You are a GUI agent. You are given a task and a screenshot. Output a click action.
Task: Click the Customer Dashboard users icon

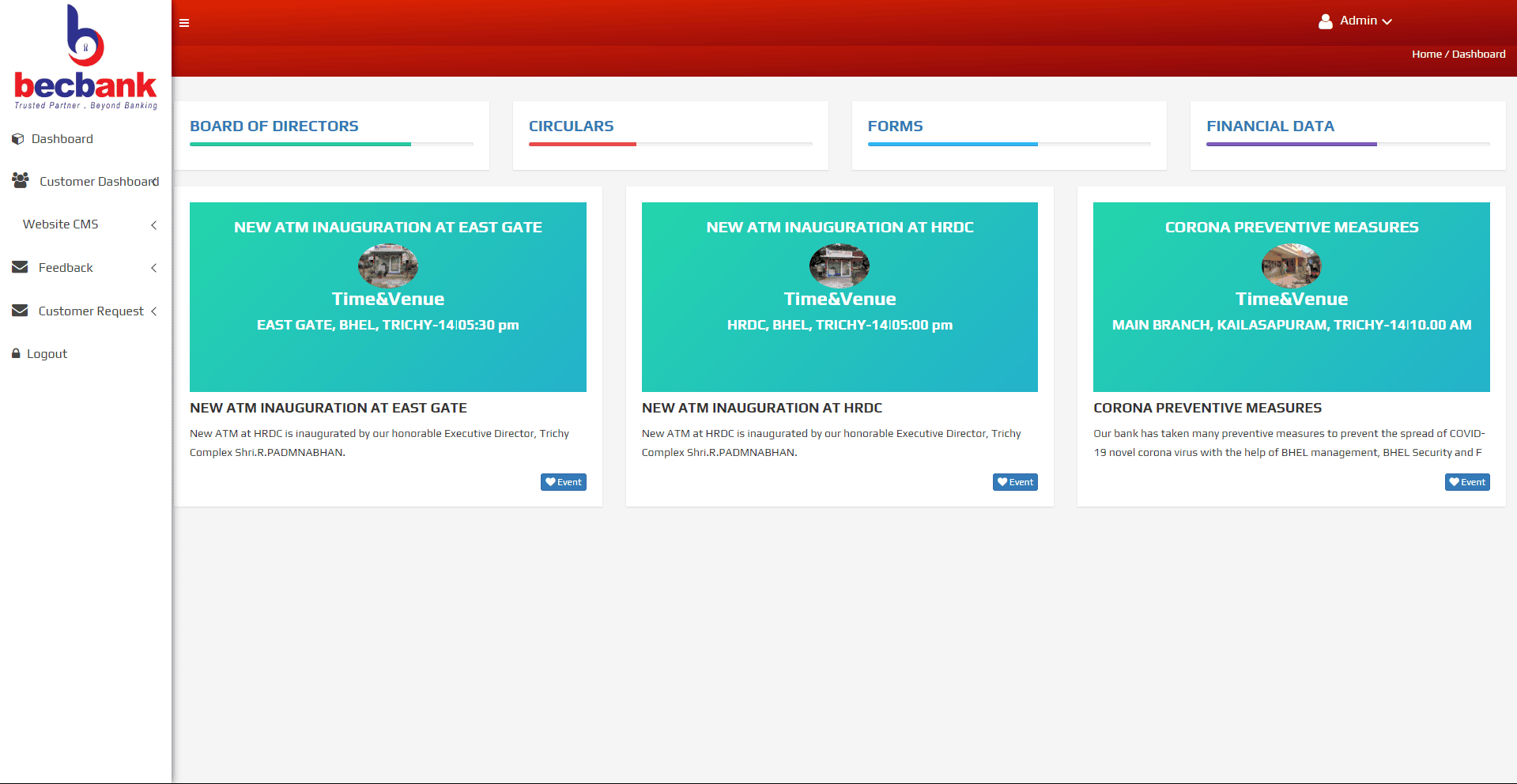(x=21, y=180)
